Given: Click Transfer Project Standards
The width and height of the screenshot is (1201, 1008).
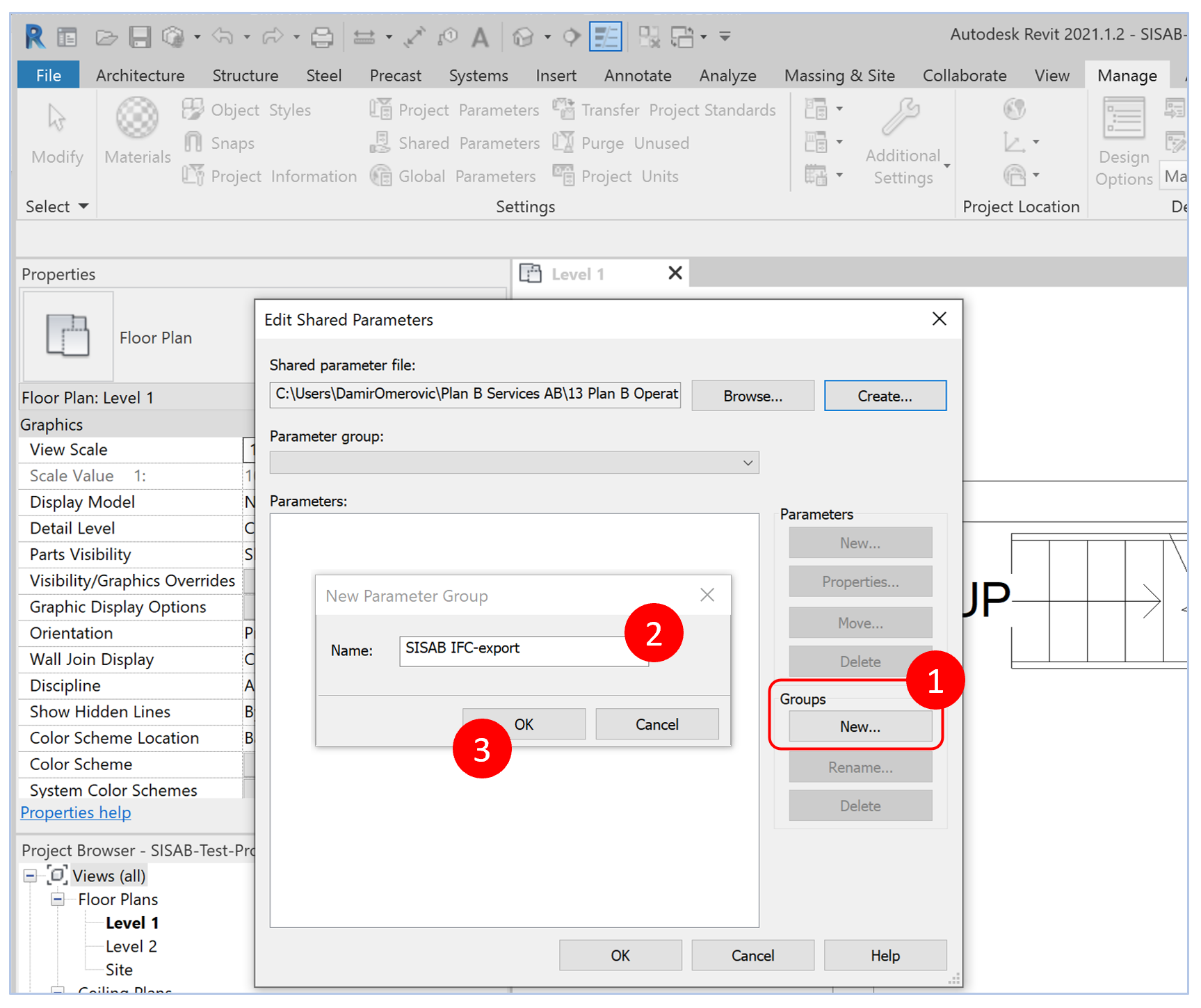Looking at the screenshot, I should tap(664, 110).
